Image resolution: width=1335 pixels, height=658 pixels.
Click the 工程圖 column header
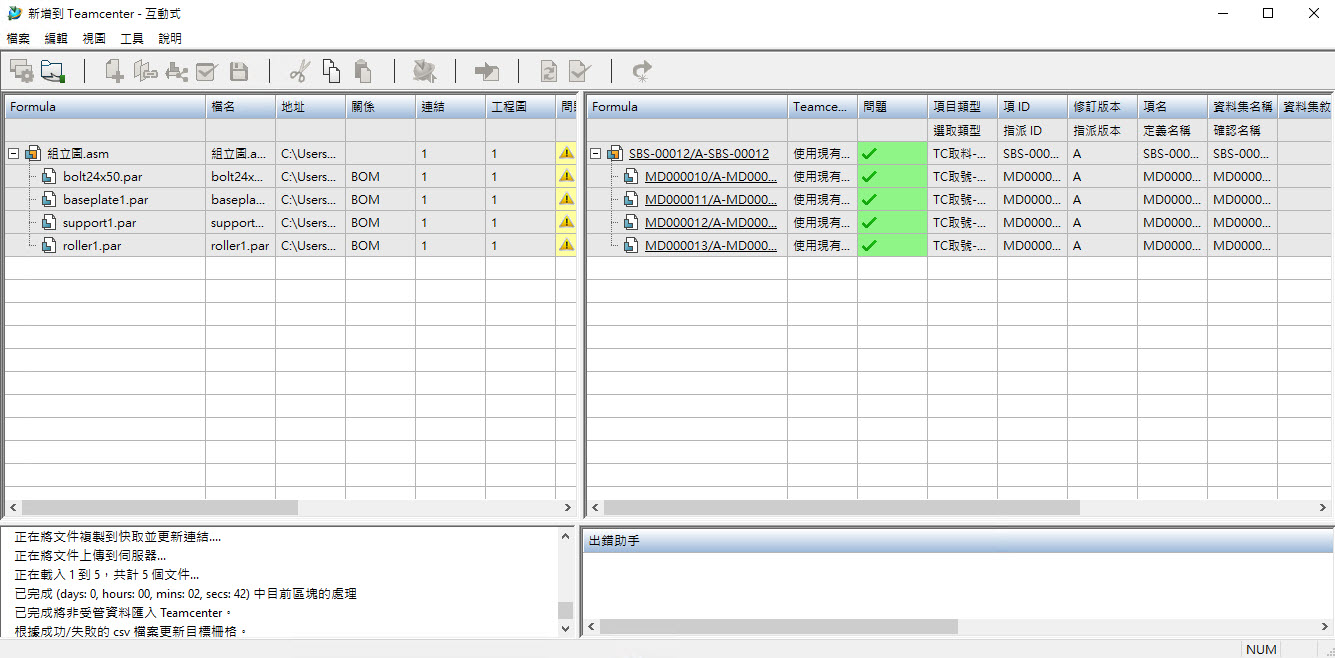point(521,107)
